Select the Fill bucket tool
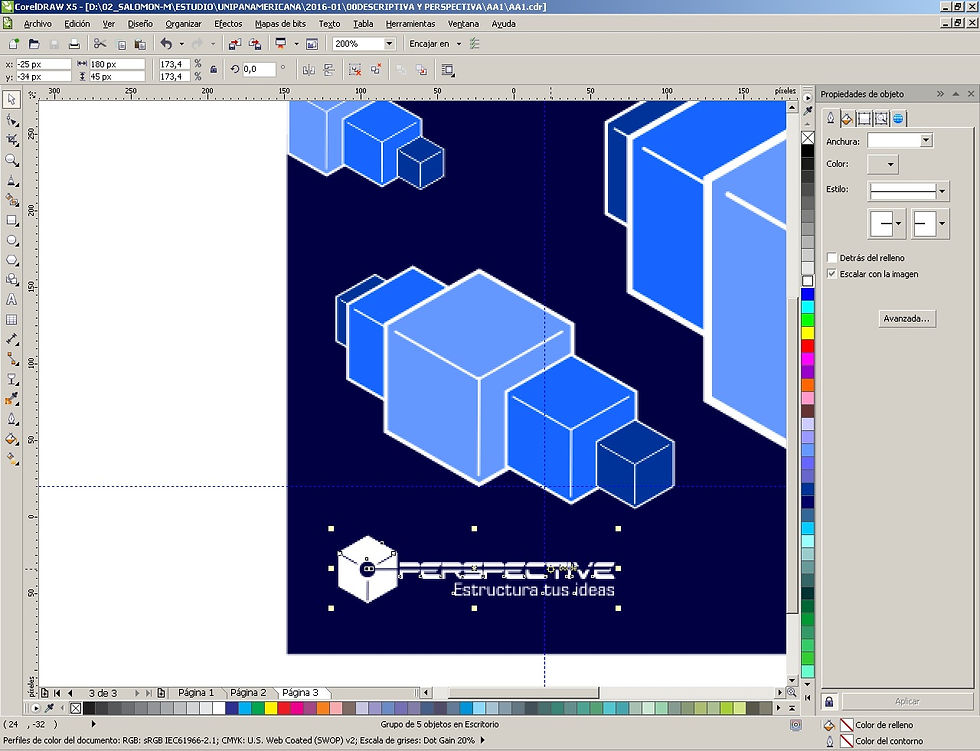This screenshot has height=751, width=980. (x=11, y=439)
